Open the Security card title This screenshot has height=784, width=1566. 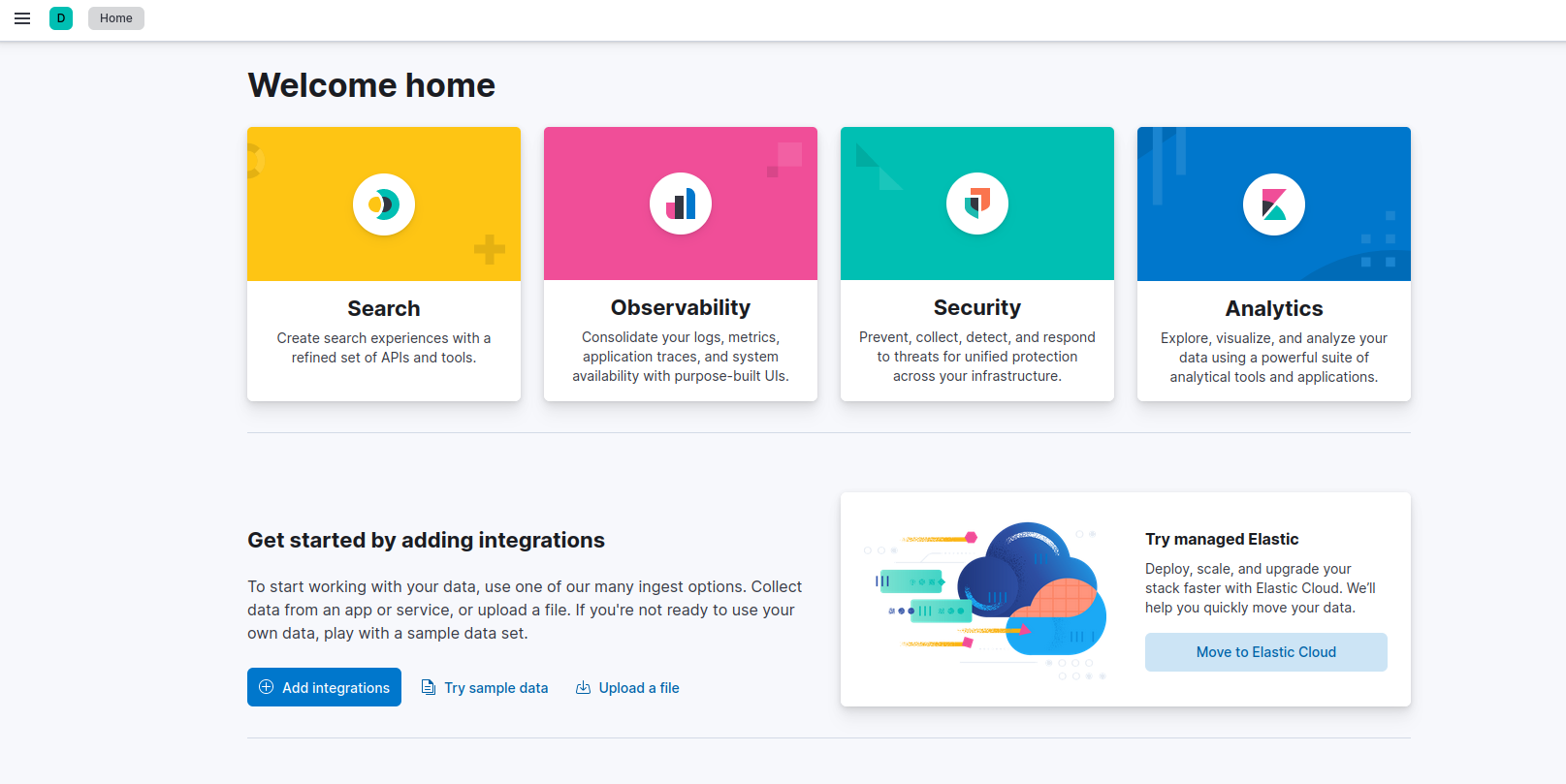(977, 307)
